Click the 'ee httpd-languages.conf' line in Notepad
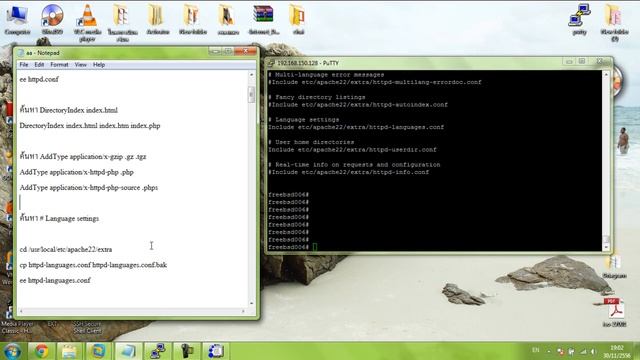 [x=55, y=280]
